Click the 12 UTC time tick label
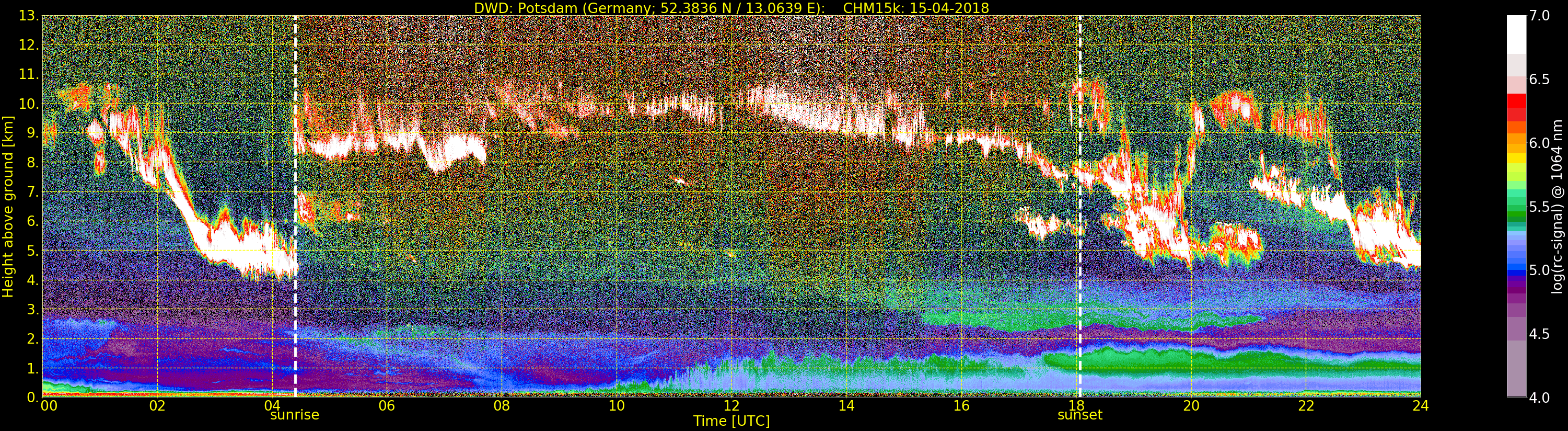1568x431 pixels. pyautogui.click(x=731, y=406)
